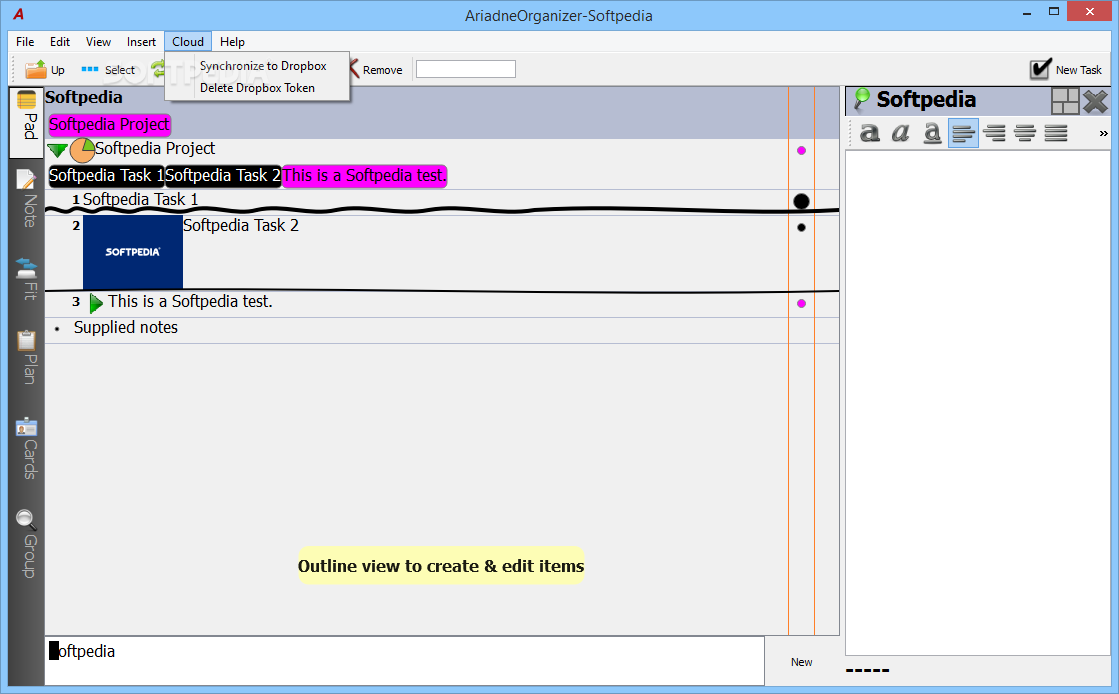Select the Softpedia Task 2 outline row text
The image size is (1119, 694).
[240, 226]
